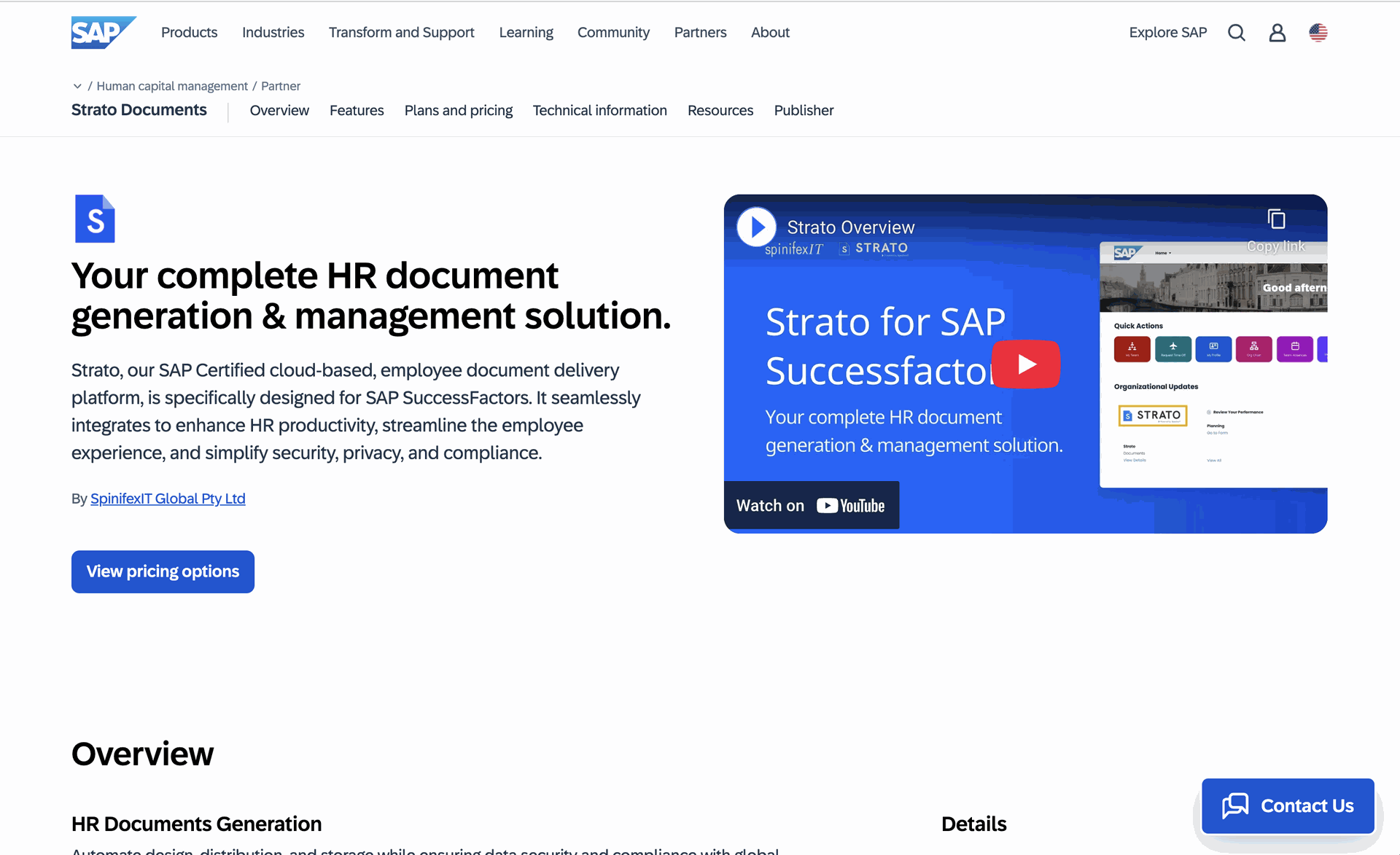Click the SAP logo
The width and height of the screenshot is (1400, 855).
click(x=103, y=32)
